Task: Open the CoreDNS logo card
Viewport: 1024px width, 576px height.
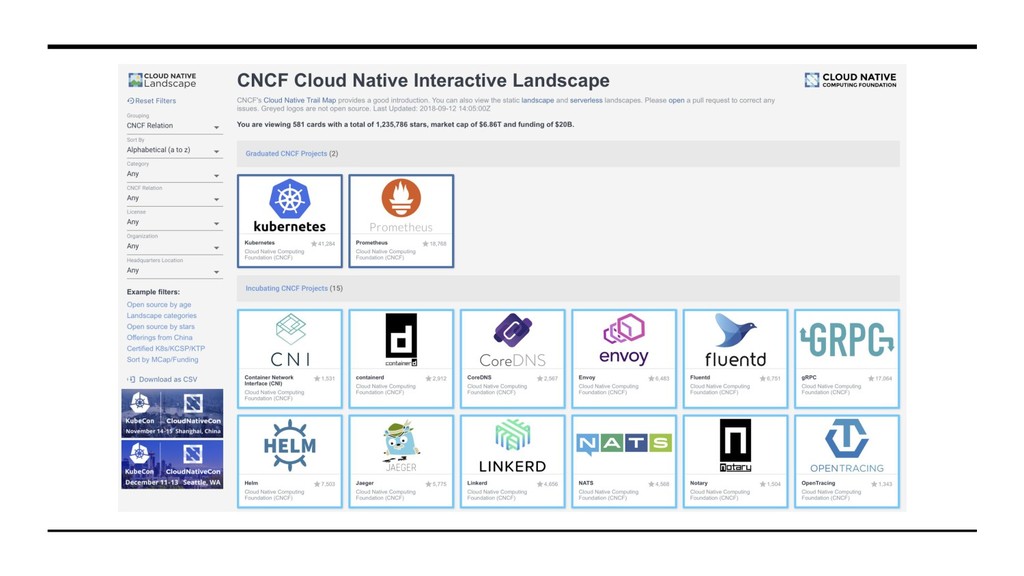Action: click(x=513, y=340)
